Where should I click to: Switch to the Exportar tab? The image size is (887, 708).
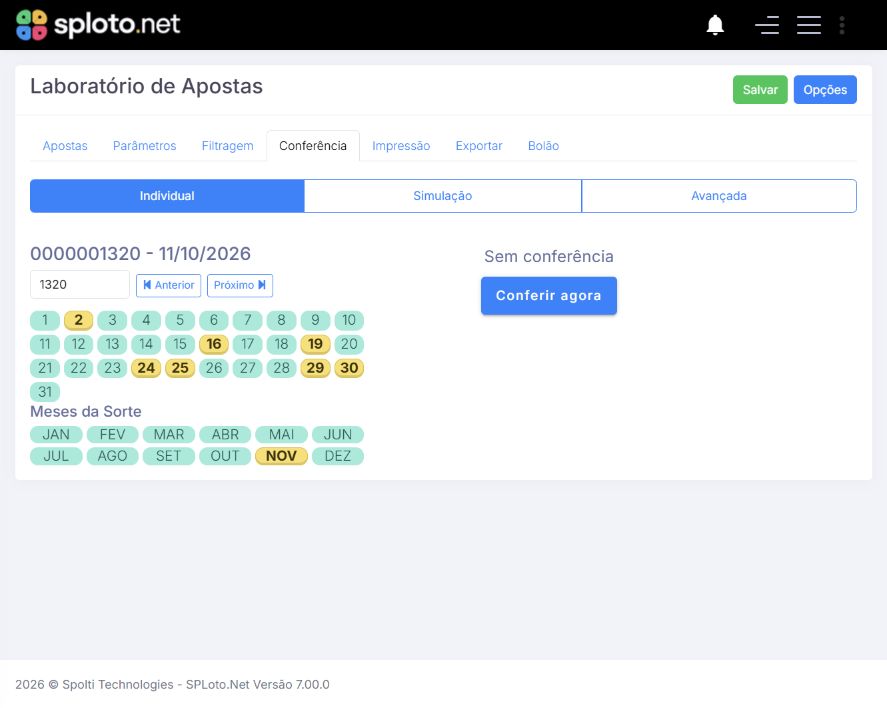479,146
